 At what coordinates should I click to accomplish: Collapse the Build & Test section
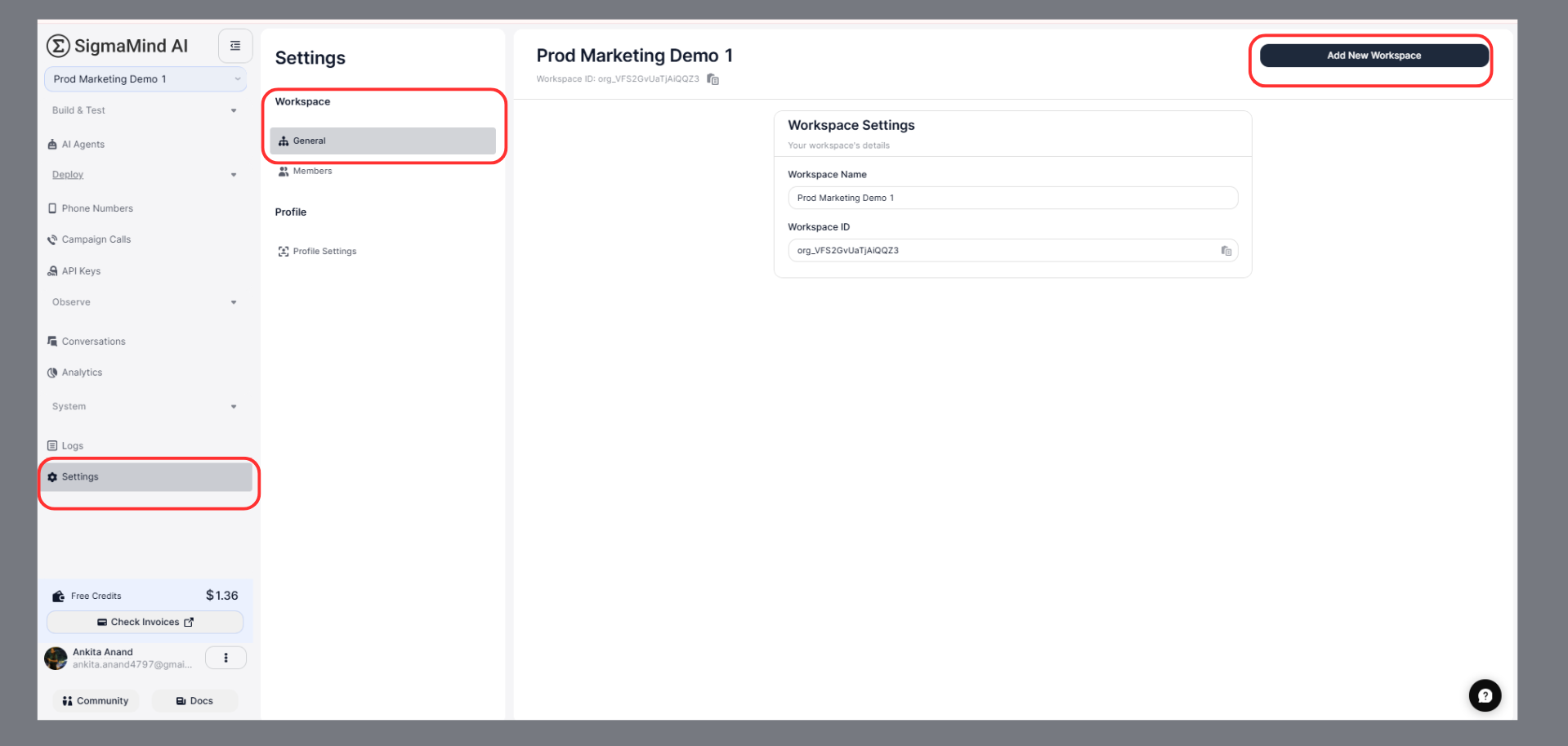pyautogui.click(x=234, y=110)
